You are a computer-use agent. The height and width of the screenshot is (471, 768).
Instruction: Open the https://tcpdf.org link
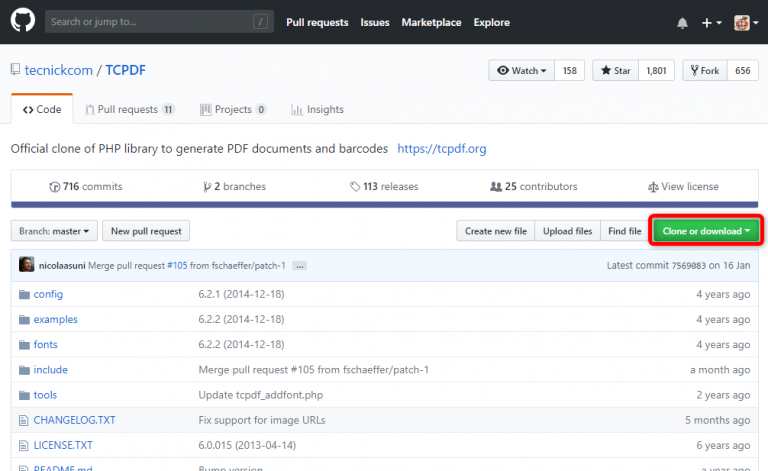[x=442, y=149]
